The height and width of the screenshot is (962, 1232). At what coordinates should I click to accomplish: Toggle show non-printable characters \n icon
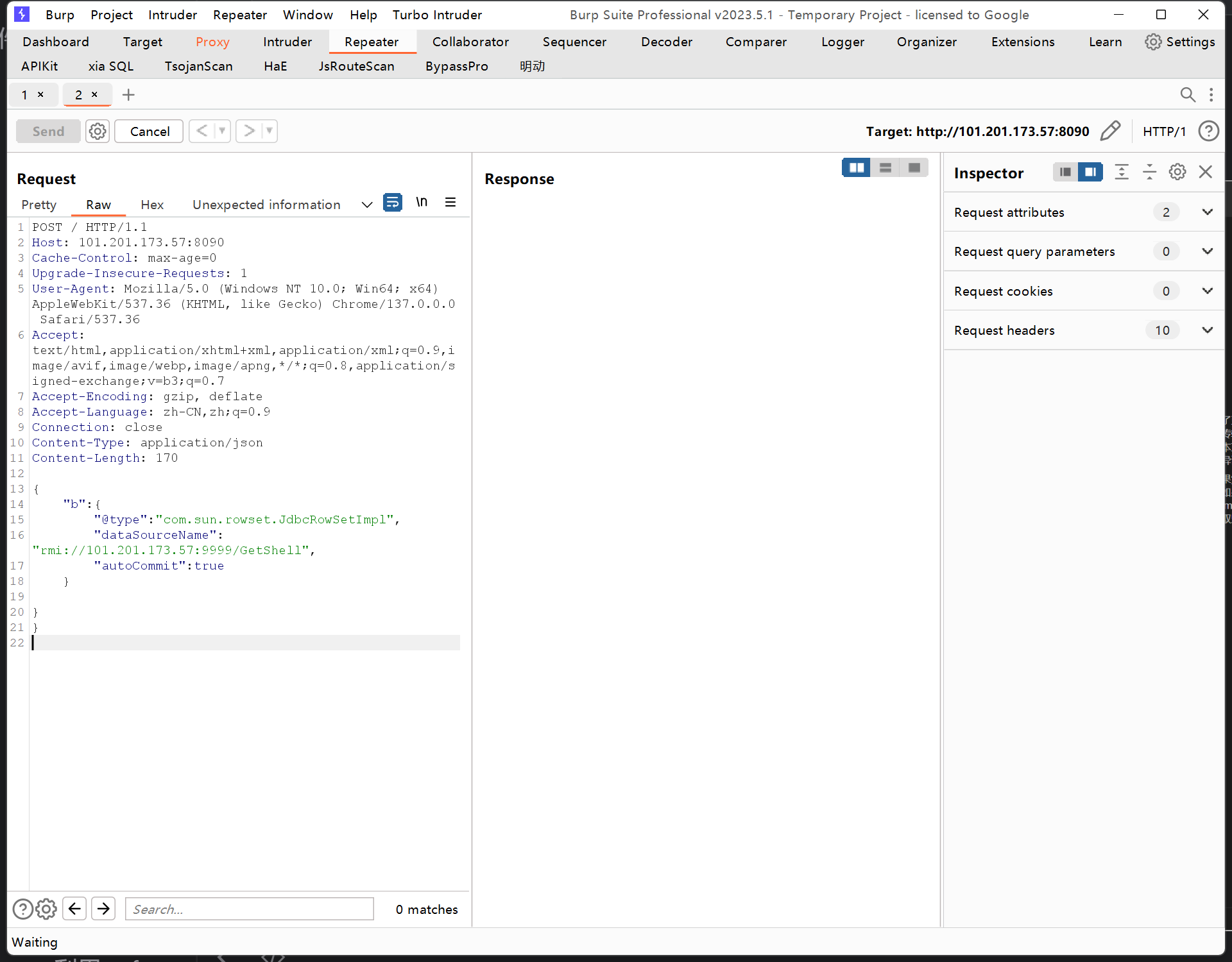coord(422,203)
